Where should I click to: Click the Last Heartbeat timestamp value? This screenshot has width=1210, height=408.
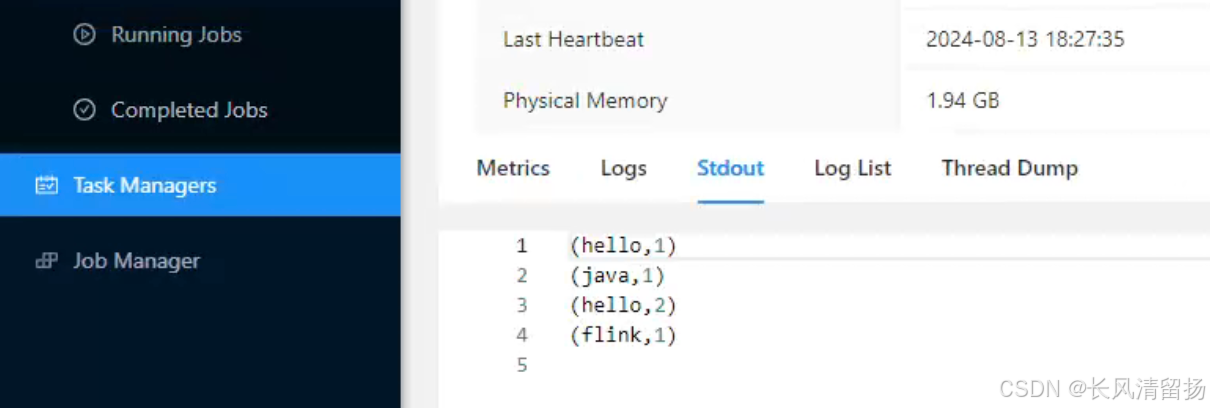1025,40
